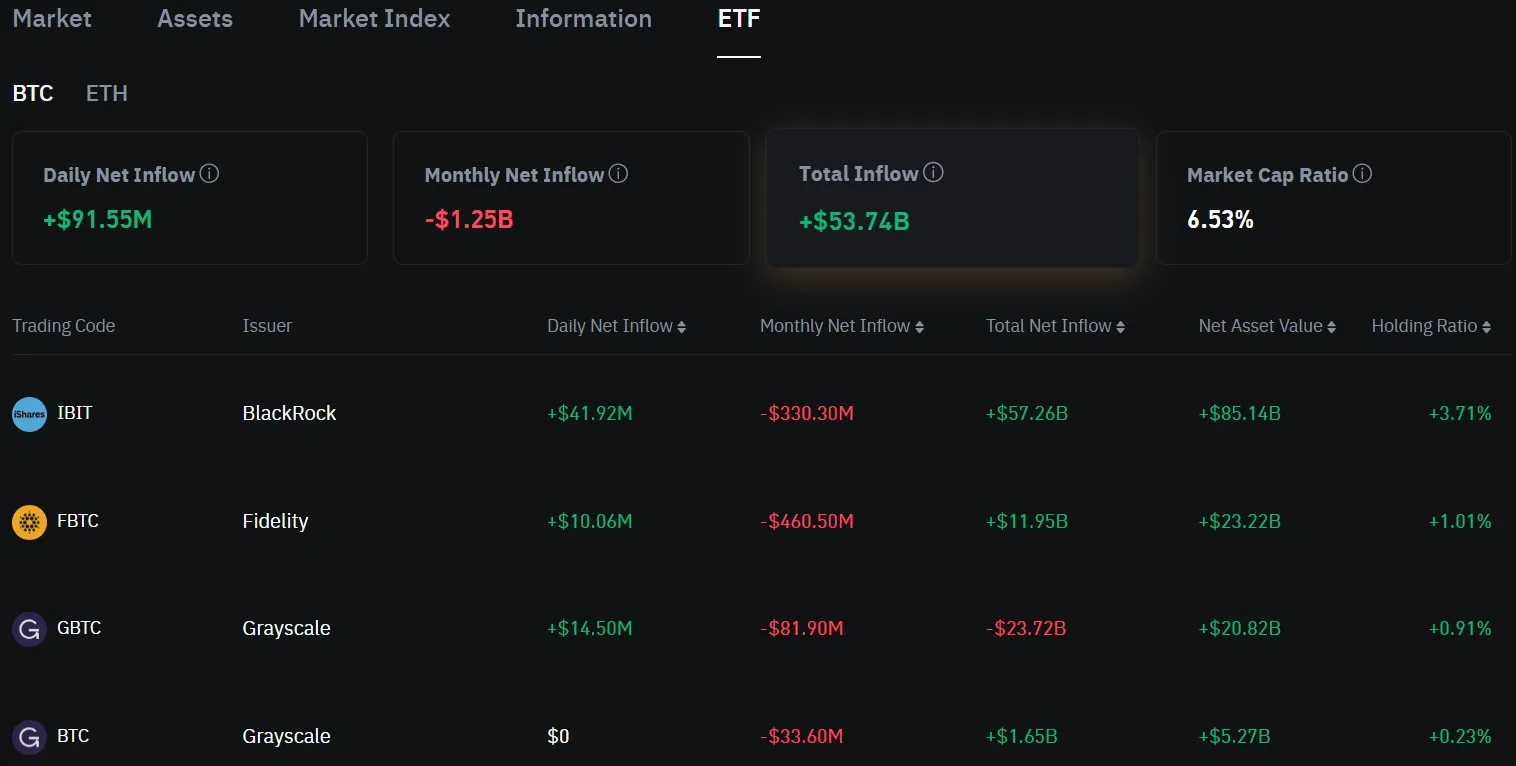Sort table by Total Net Inflow column
The height and width of the screenshot is (766, 1516).
tap(1055, 326)
